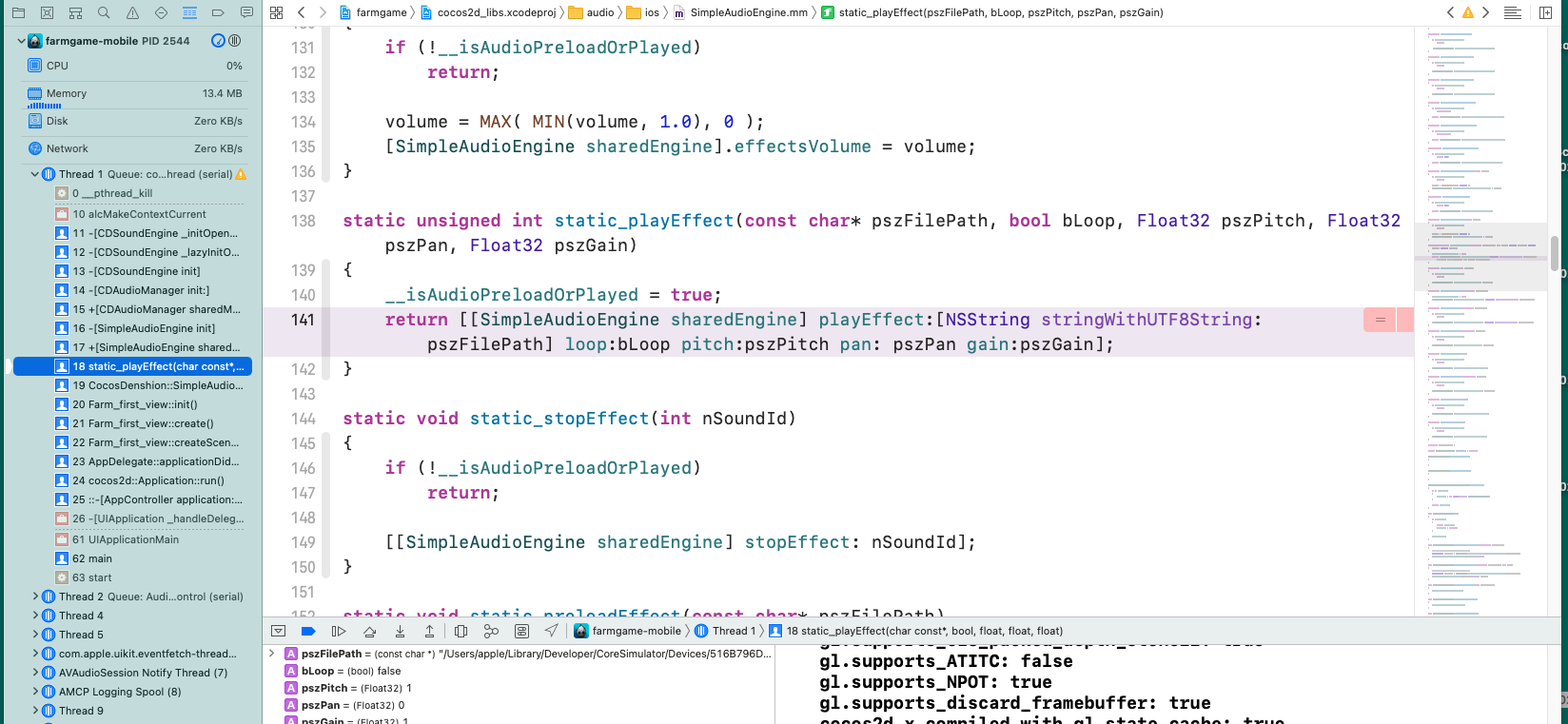Open the Project navigator folder icon

[18, 12]
